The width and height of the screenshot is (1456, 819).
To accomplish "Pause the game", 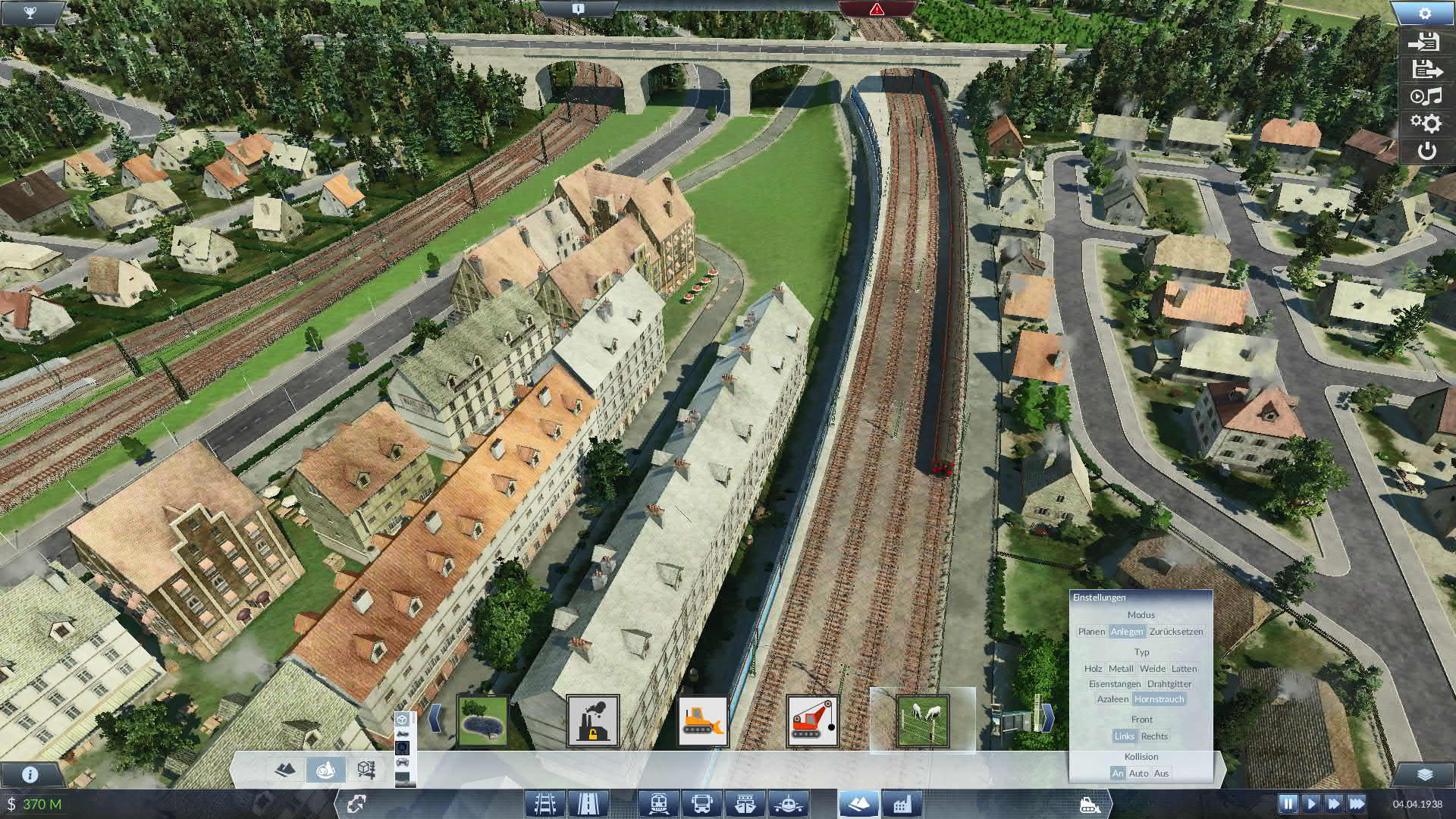I will click(x=1288, y=803).
